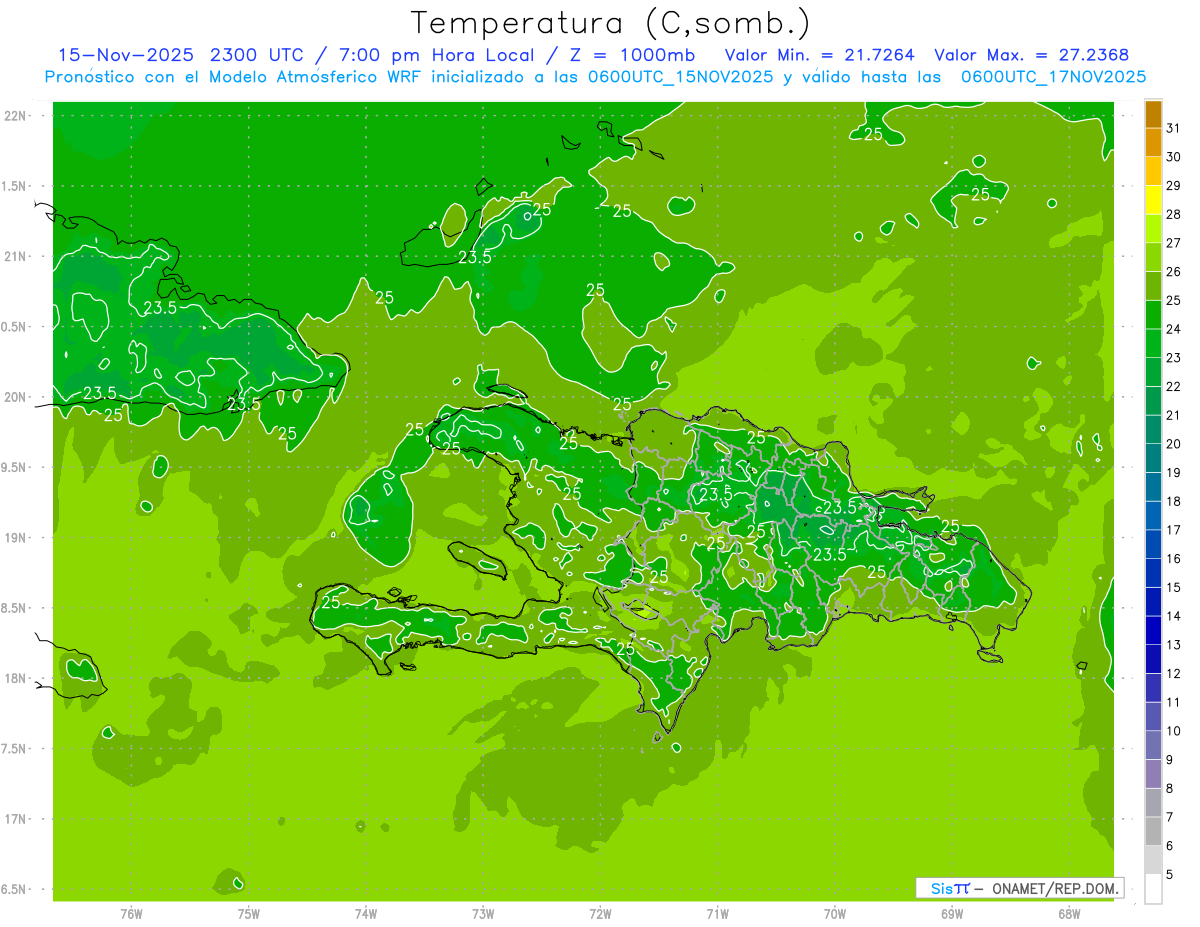Click the "76W" longitude axis label

[x=131, y=914]
